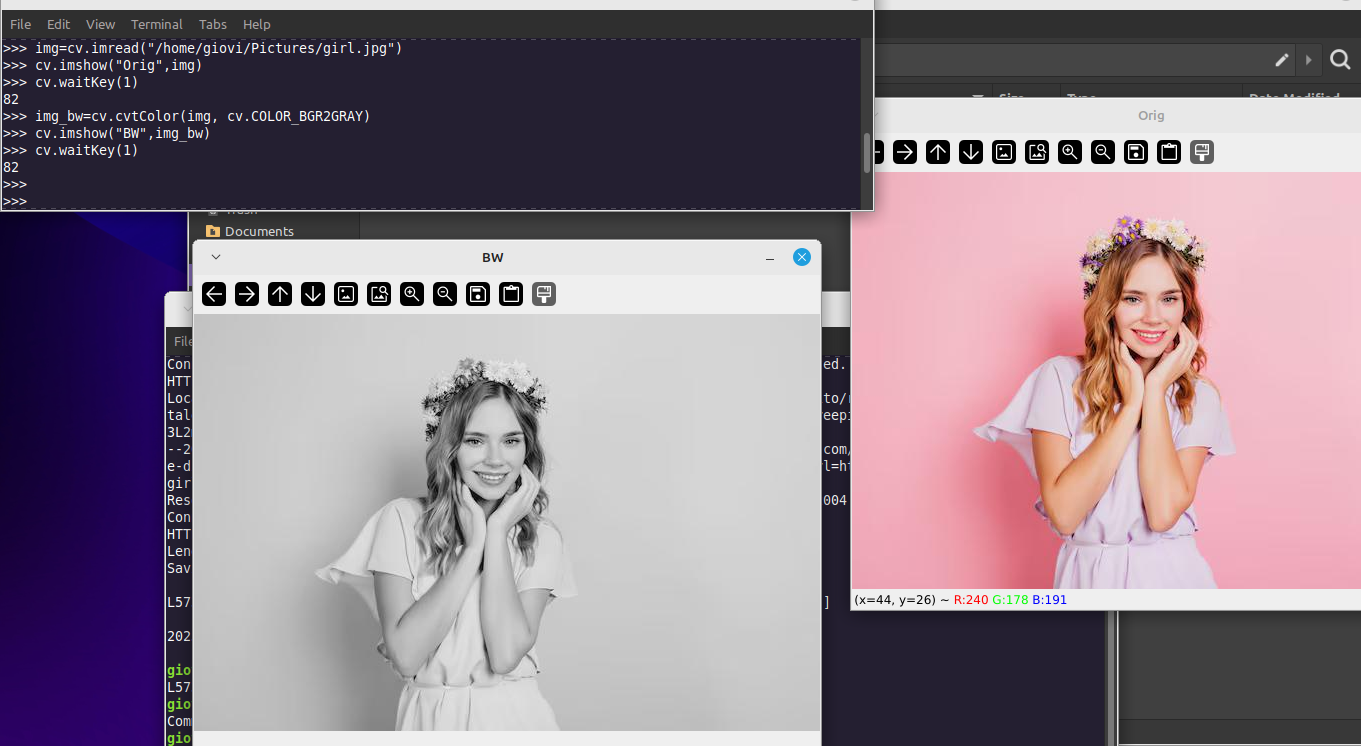Screen dimensions: 1361x746
Task: Save the BW image with floppy icon
Action: [478, 294]
